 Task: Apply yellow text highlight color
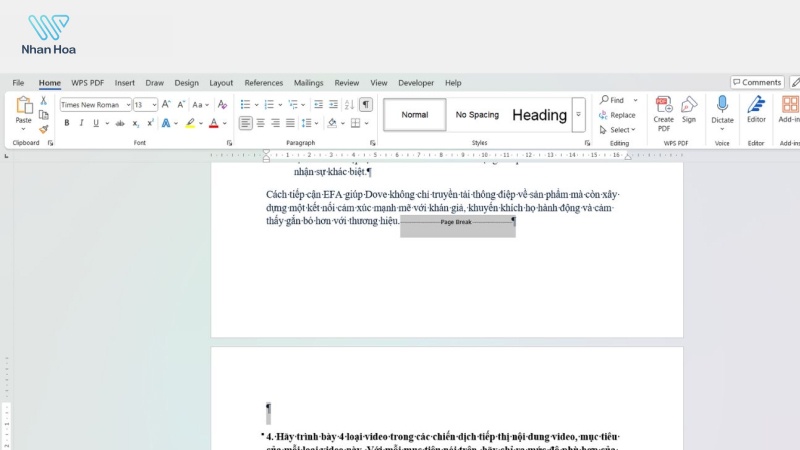pos(190,123)
